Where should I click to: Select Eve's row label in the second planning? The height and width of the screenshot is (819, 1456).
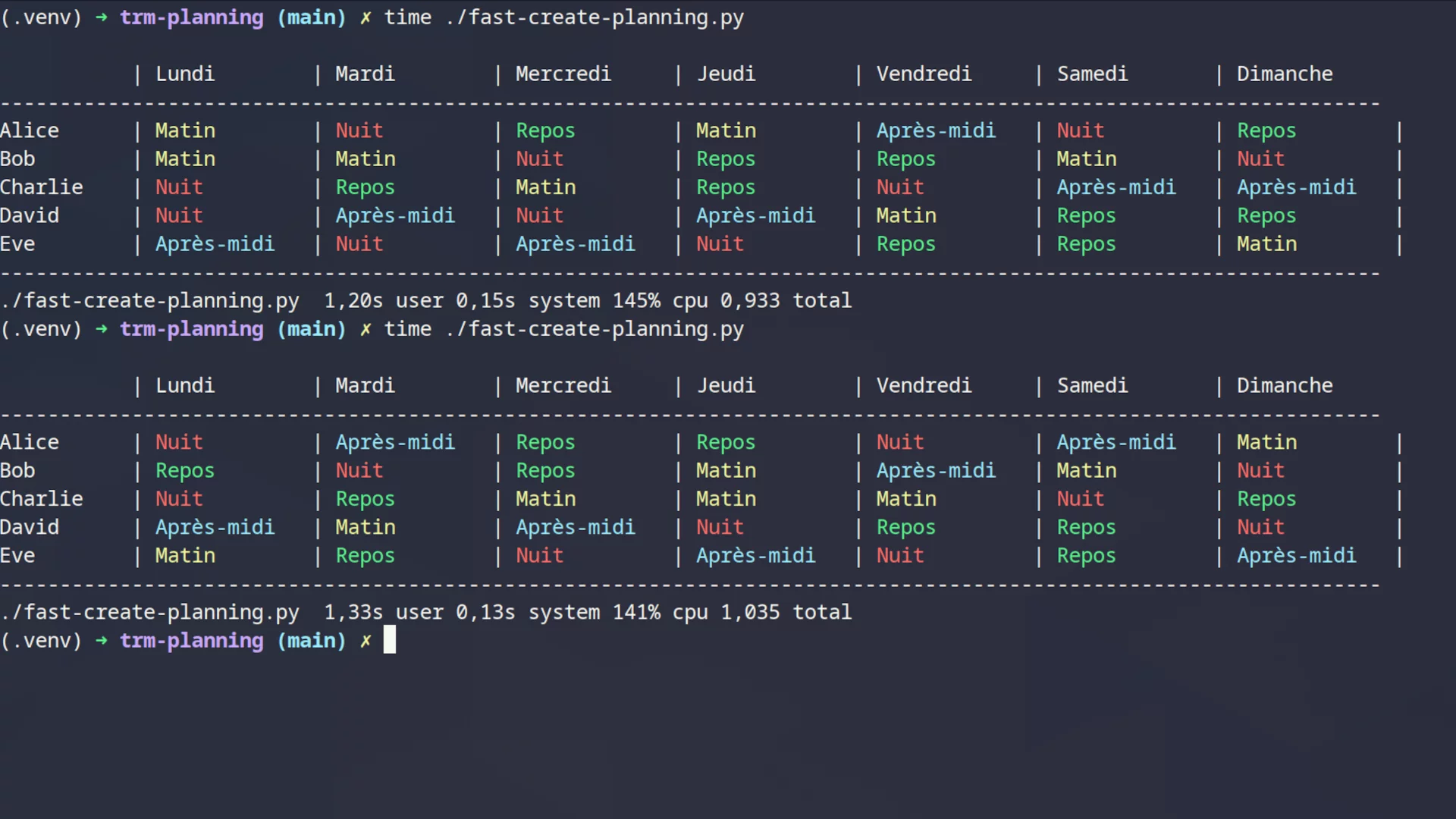[x=17, y=555]
